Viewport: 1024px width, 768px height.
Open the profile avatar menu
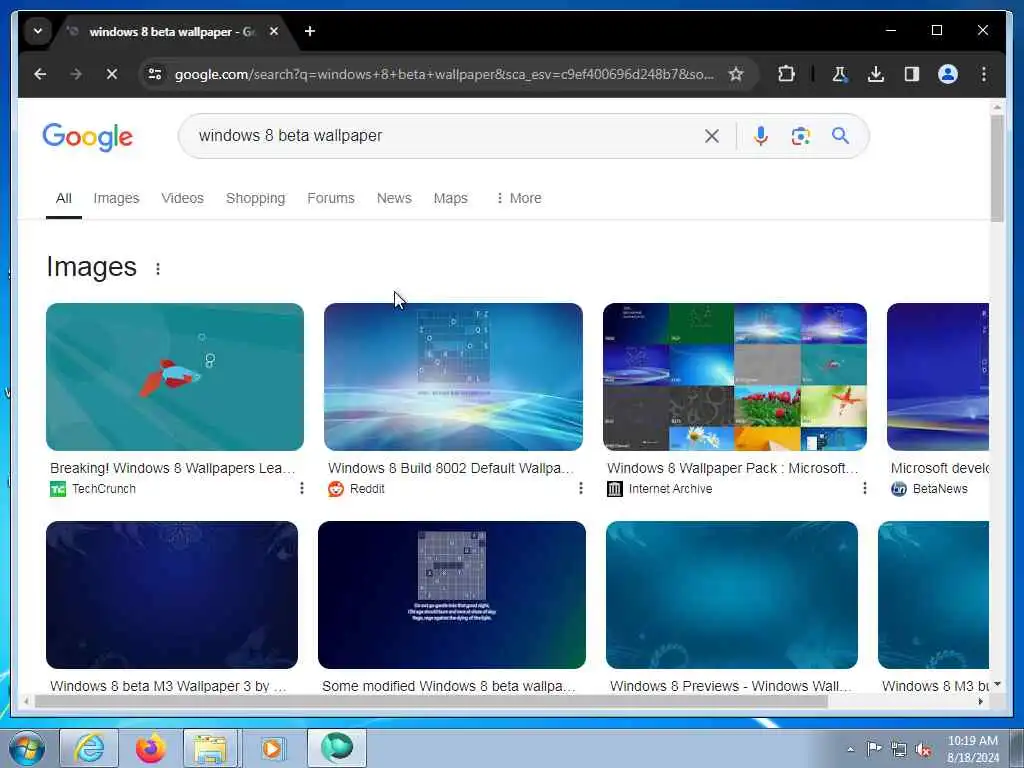tap(948, 74)
